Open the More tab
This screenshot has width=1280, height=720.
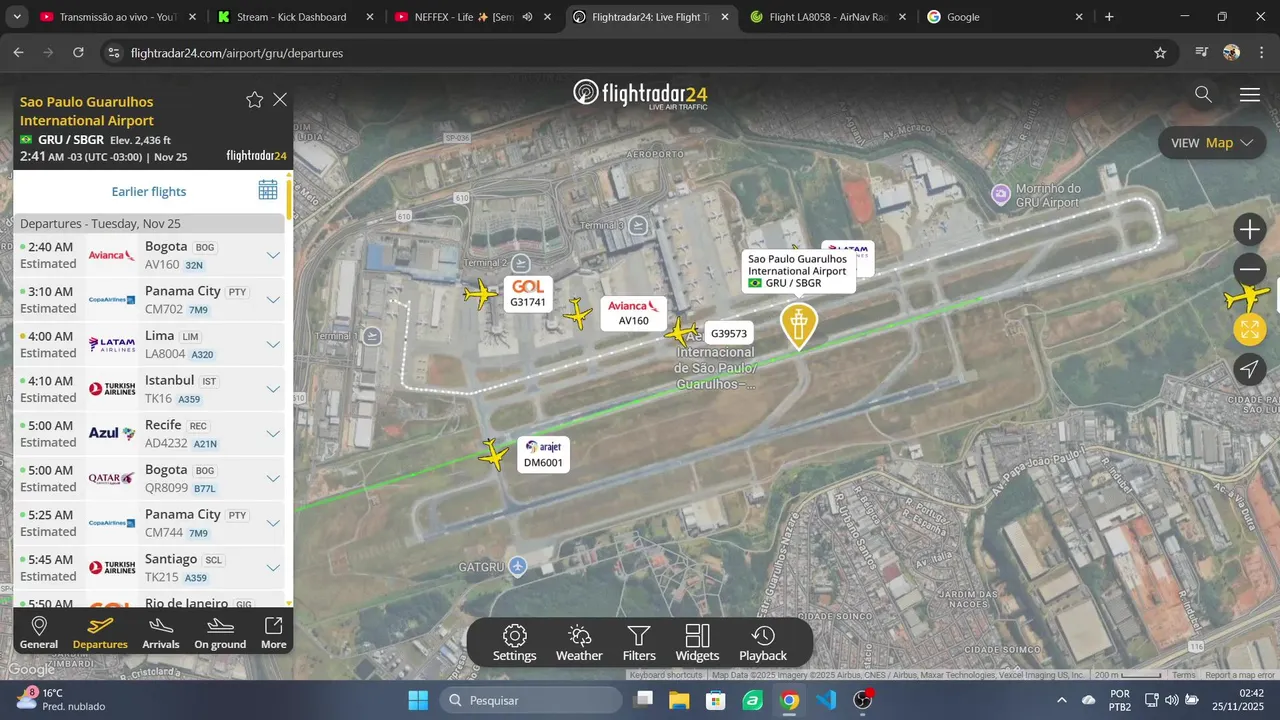(x=273, y=633)
